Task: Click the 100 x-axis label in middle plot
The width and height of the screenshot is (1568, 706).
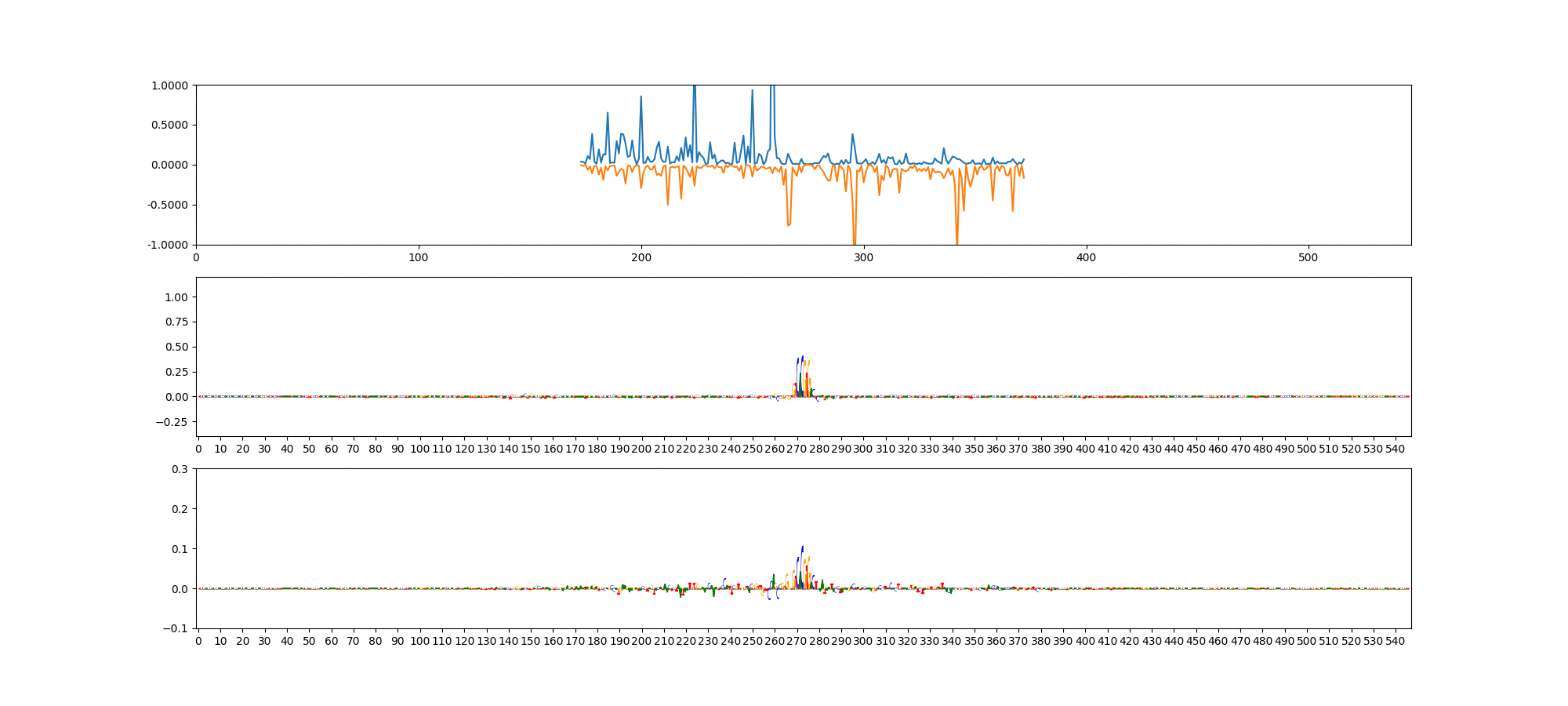Action: point(419,449)
